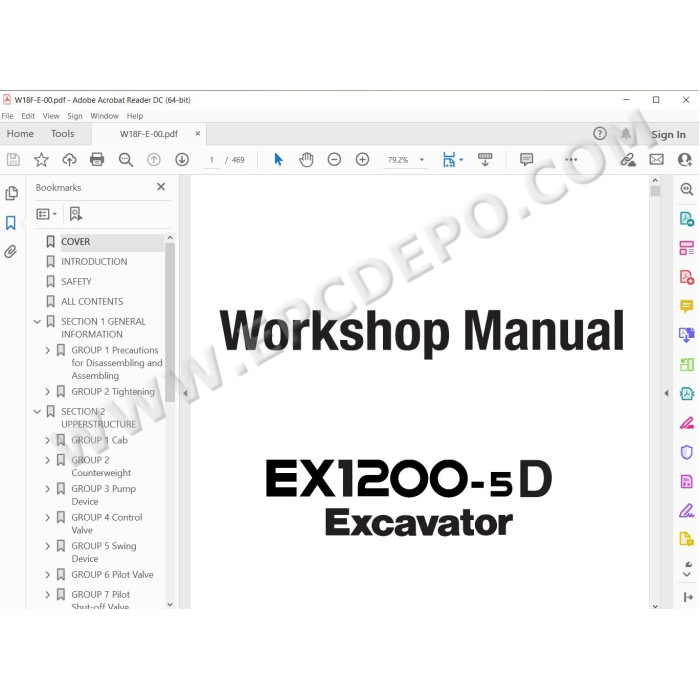Image resolution: width=700 pixels, height=700 pixels.
Task: Toggle the Bookmarks panel icon in left rail
Action: click(x=11, y=223)
